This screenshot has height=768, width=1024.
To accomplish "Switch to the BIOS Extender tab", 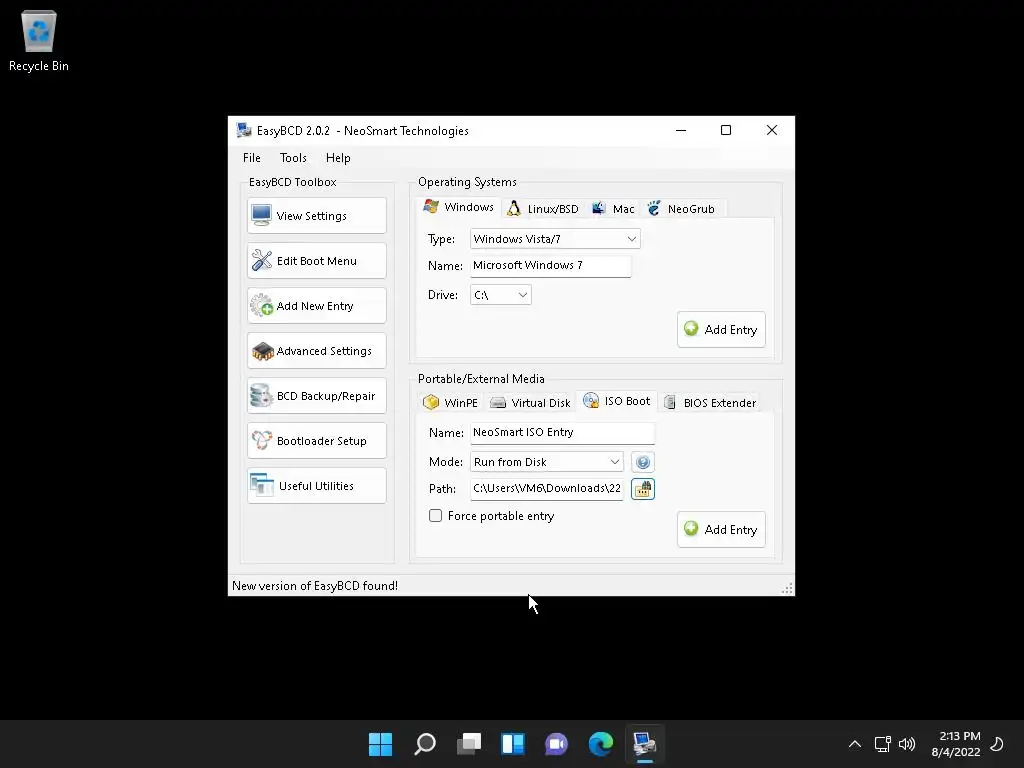I will pyautogui.click(x=710, y=403).
